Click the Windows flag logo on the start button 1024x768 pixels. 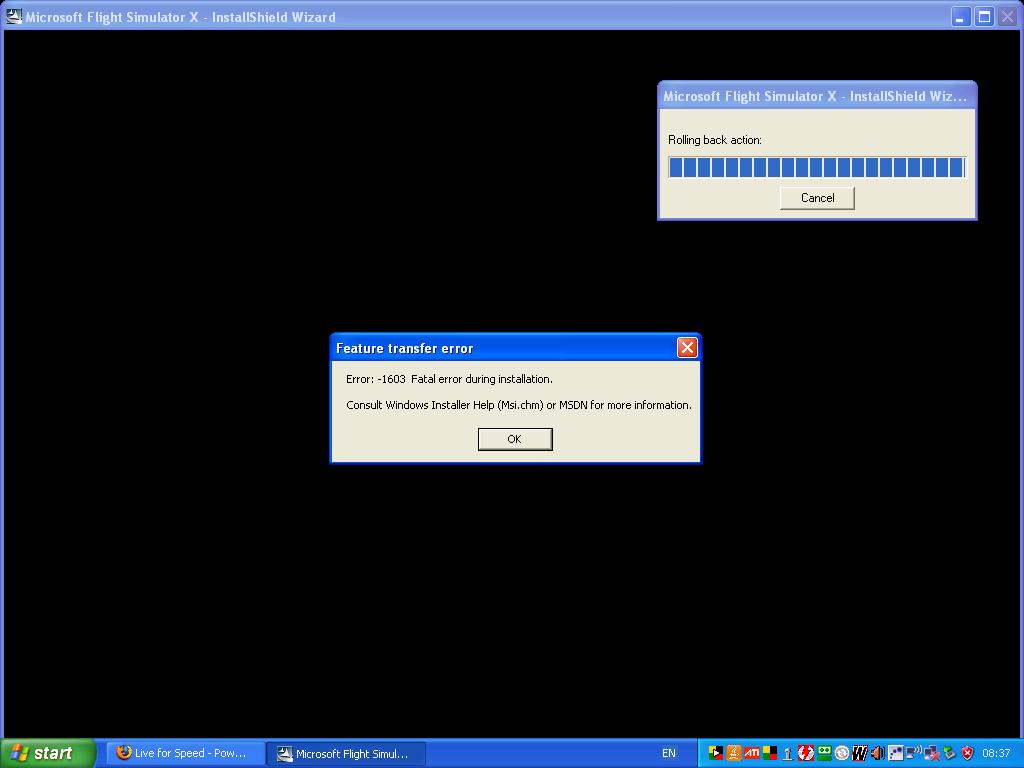pyautogui.click(x=20, y=753)
